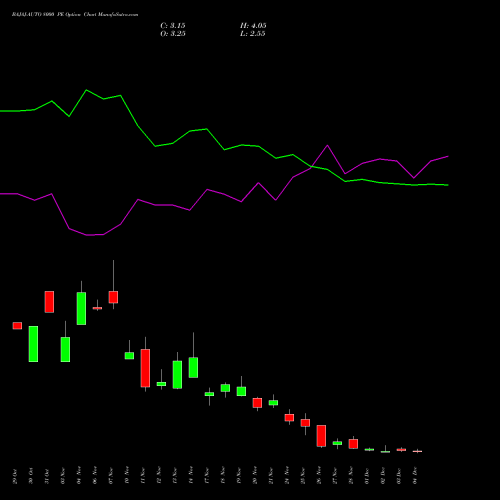
Task: Select the 19 Nov date label
Action: tap(239, 476)
